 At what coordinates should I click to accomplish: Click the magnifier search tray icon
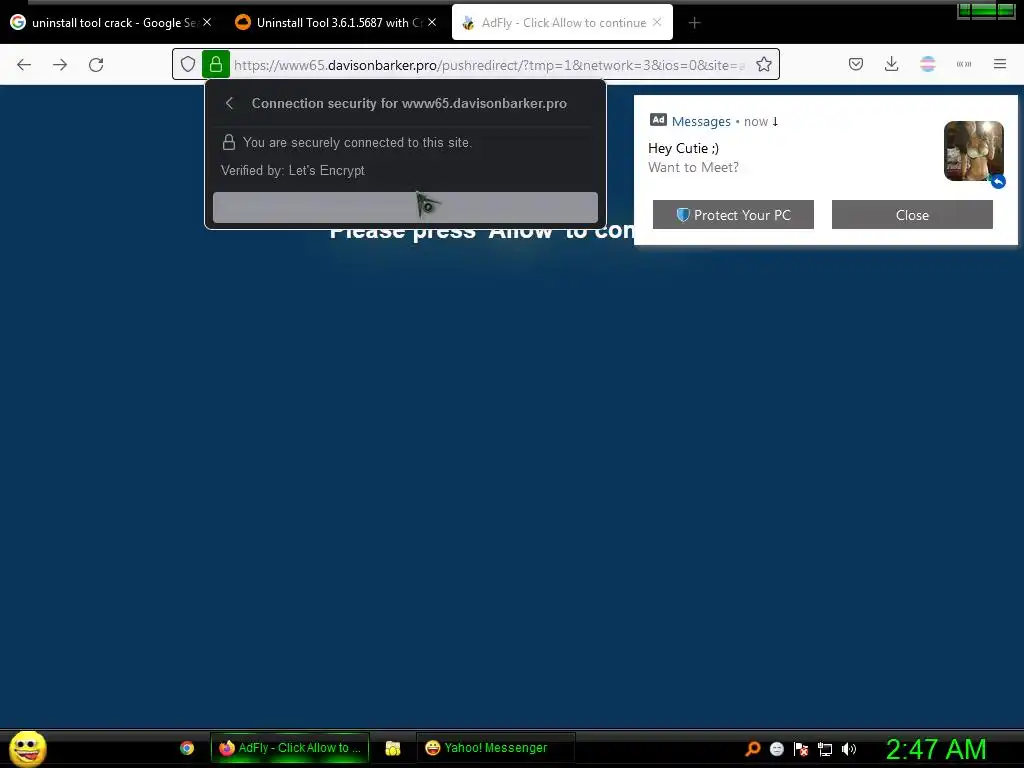(x=753, y=748)
